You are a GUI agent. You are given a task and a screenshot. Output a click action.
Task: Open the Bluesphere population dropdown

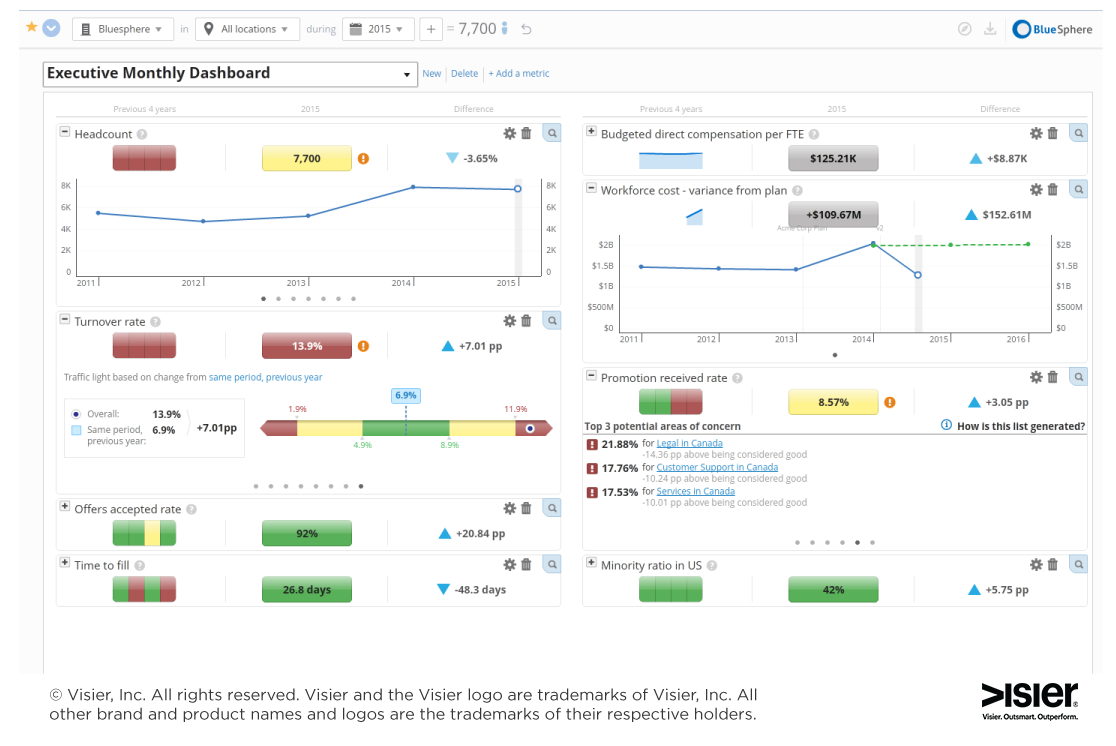pyautogui.click(x=122, y=29)
